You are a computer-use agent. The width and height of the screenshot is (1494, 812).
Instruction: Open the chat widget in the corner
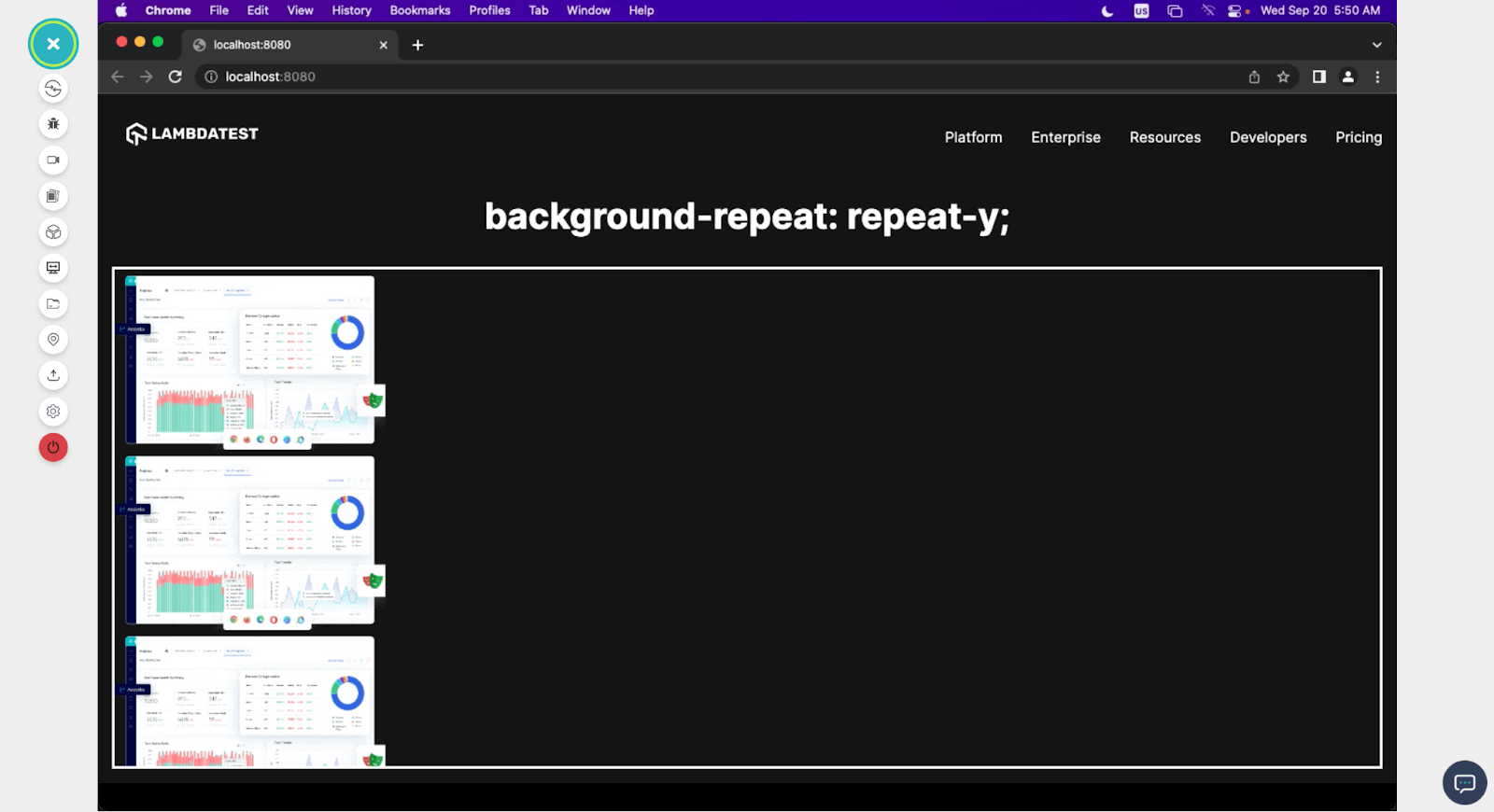[x=1464, y=783]
